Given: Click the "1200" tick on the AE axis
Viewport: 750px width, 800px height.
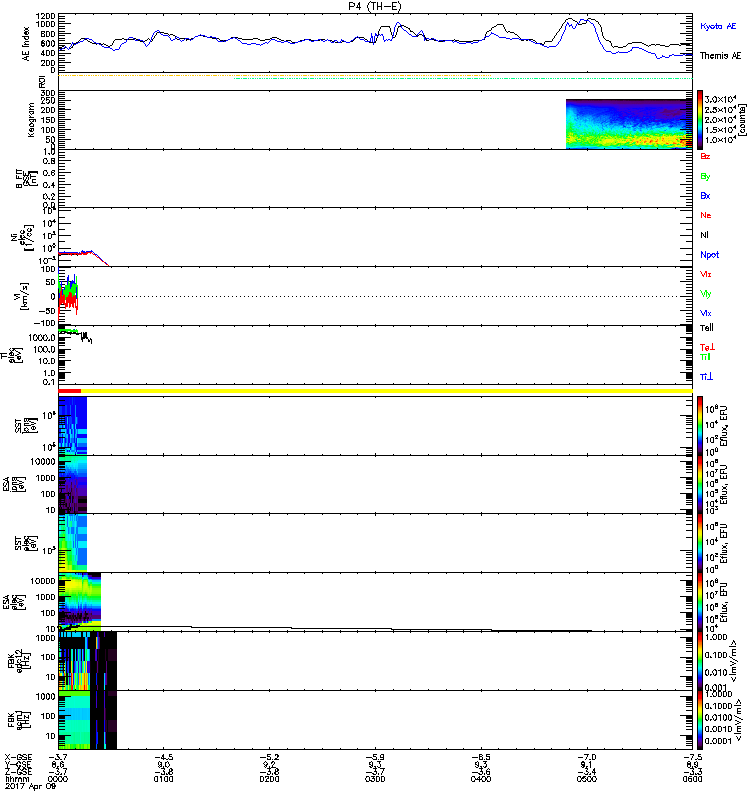Looking at the screenshot, I should pos(46,16).
